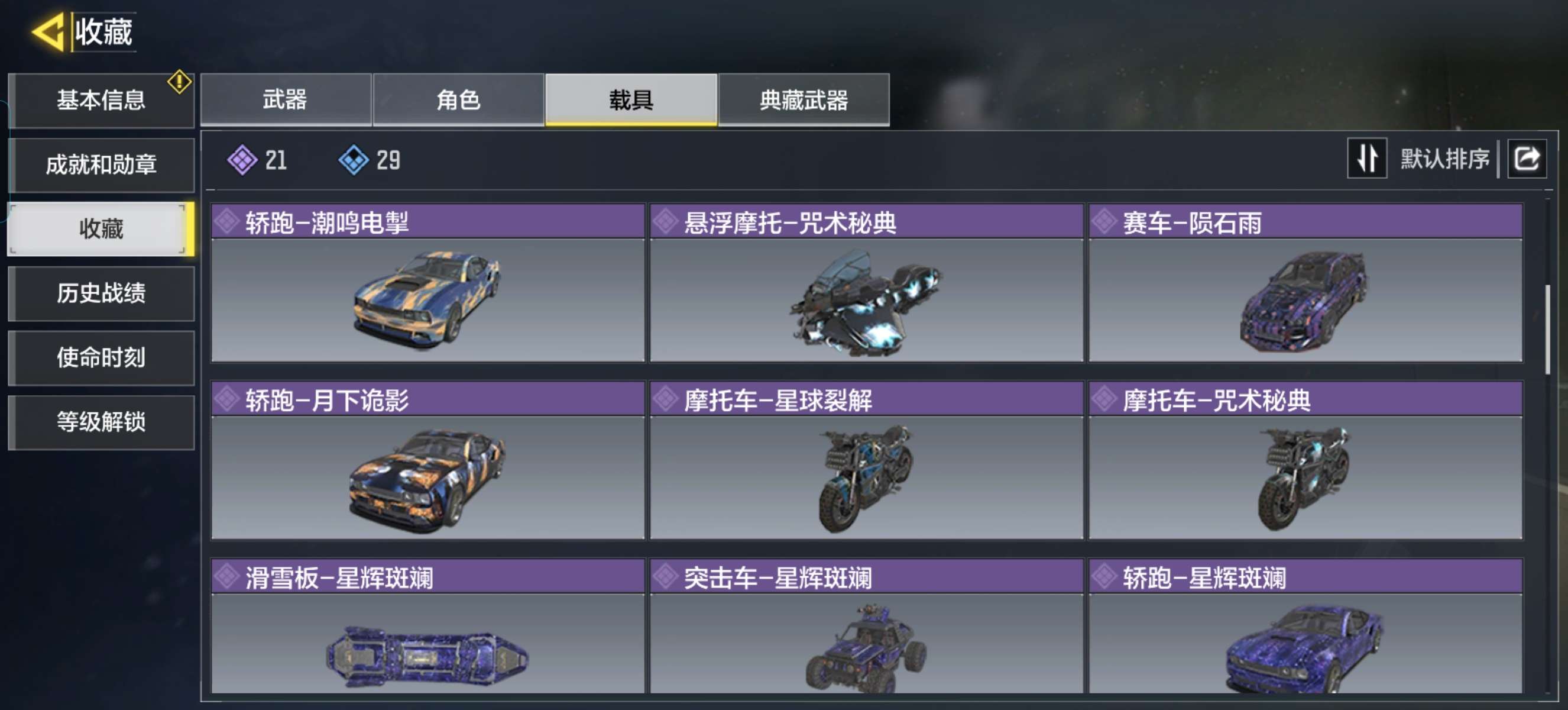Switch to the 武器 tab
The width and height of the screenshot is (1568, 710).
[286, 100]
